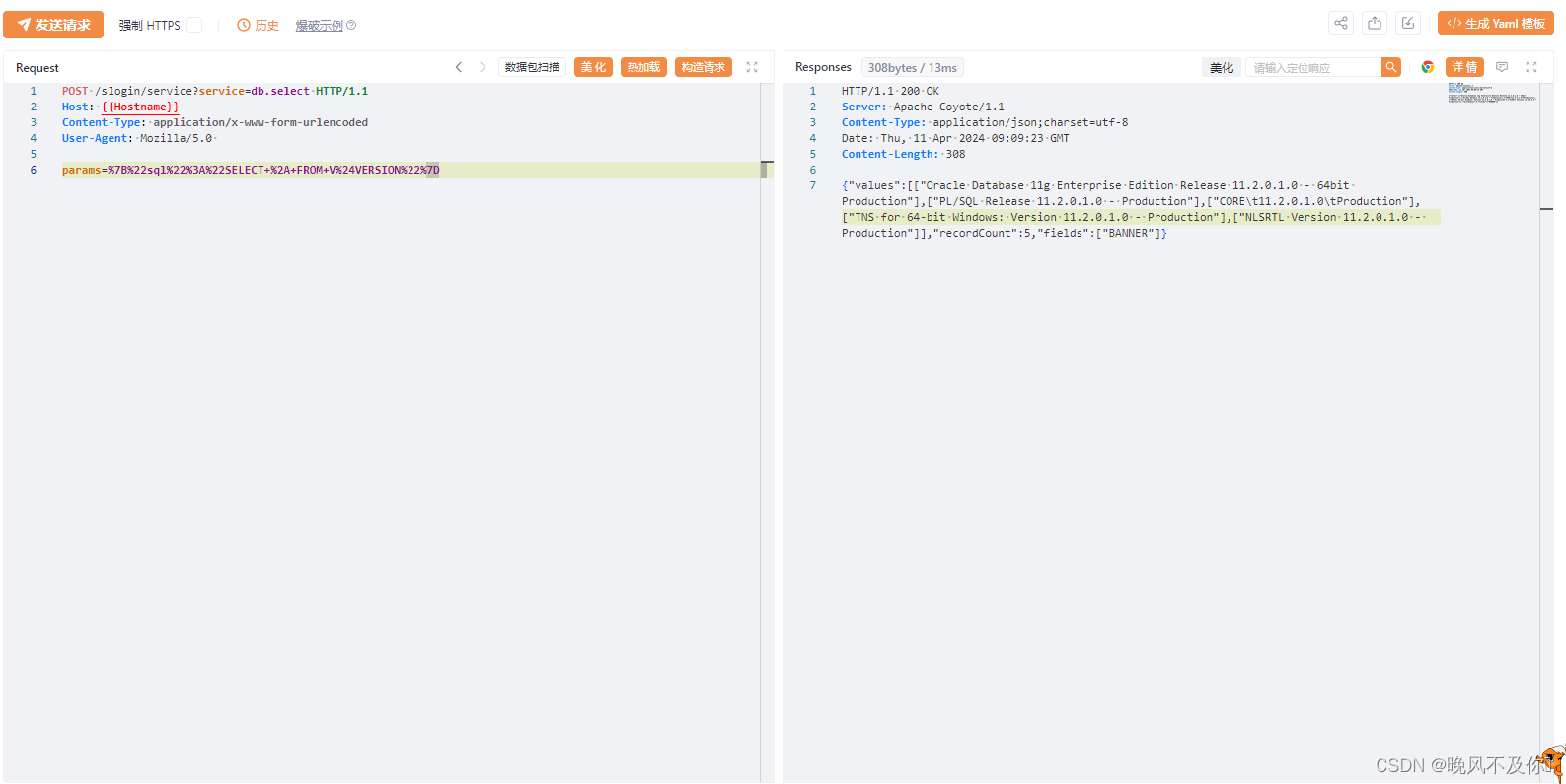
Task: Click the Request panel 美化 beautify button
Action: [593, 67]
